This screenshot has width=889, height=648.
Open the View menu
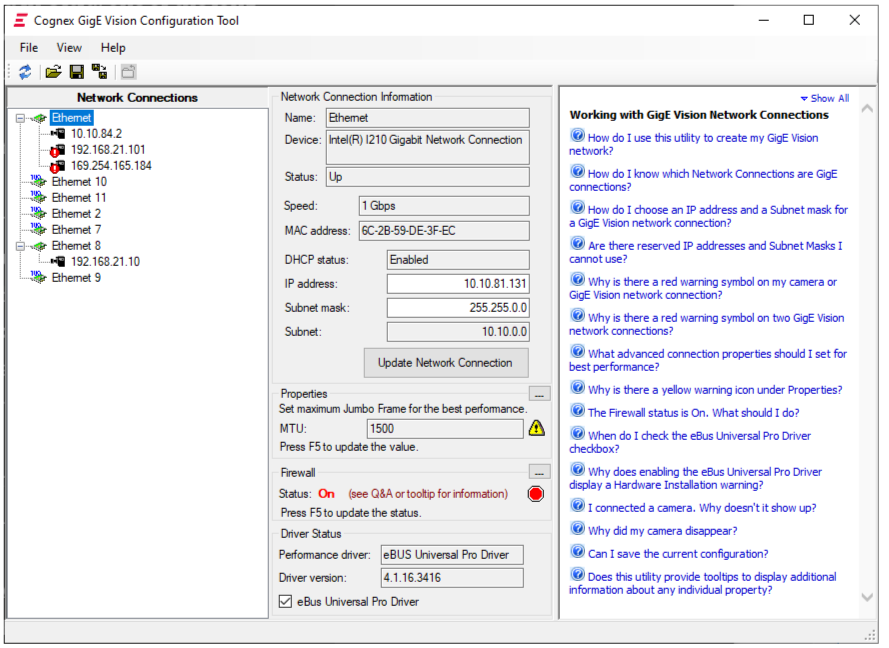(68, 47)
